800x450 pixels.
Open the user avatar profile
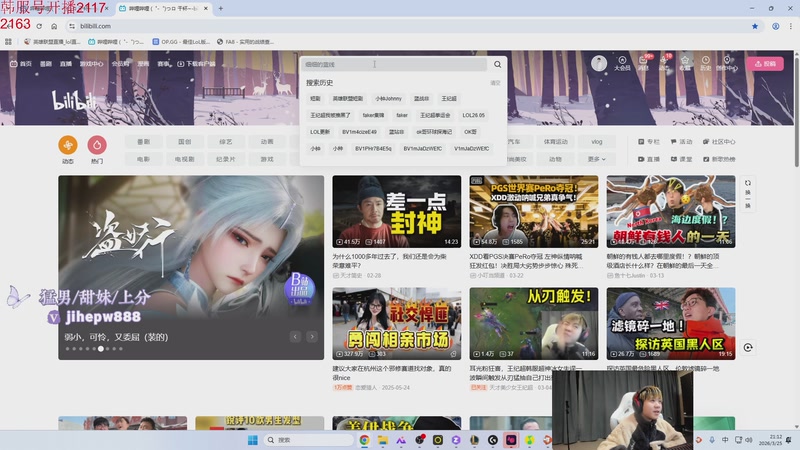[x=598, y=63]
